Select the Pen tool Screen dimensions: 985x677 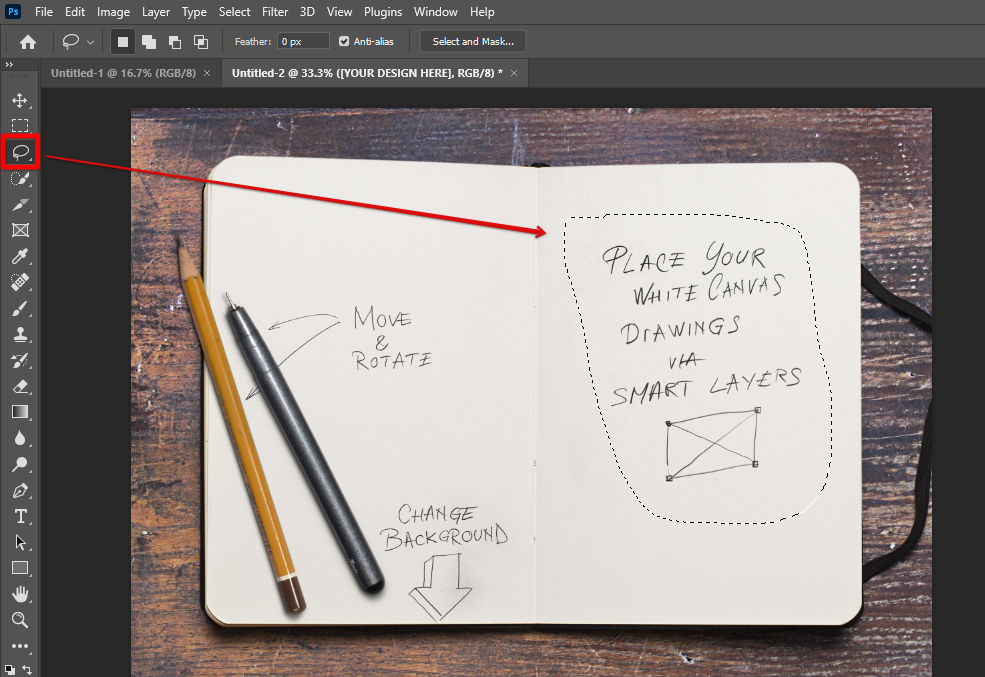(x=19, y=490)
